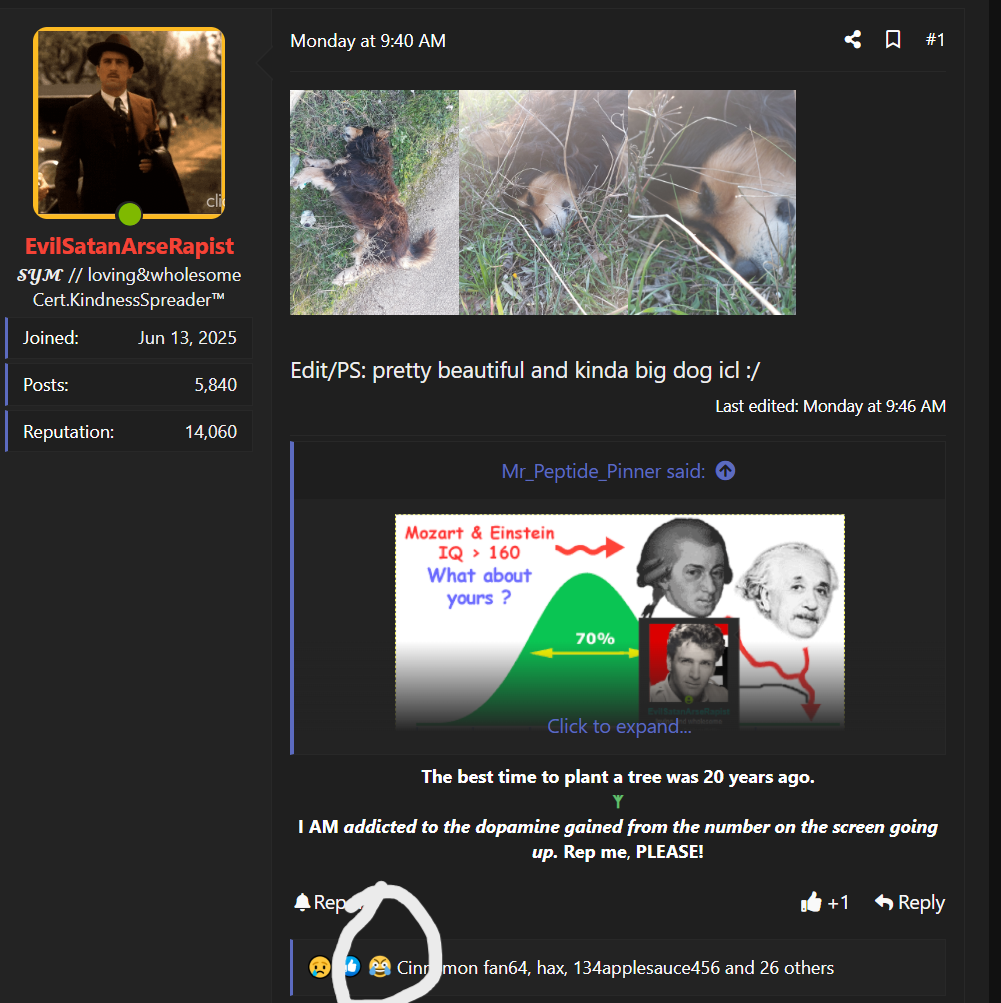
Task: Click the green online status dot on the avatar
Action: [129, 214]
